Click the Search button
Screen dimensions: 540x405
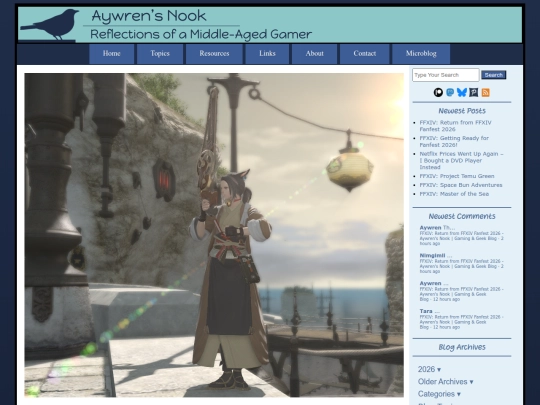(x=494, y=75)
